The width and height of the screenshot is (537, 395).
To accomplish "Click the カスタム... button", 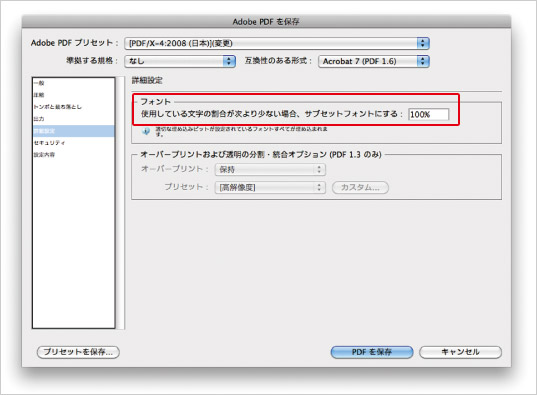I will click(360, 187).
